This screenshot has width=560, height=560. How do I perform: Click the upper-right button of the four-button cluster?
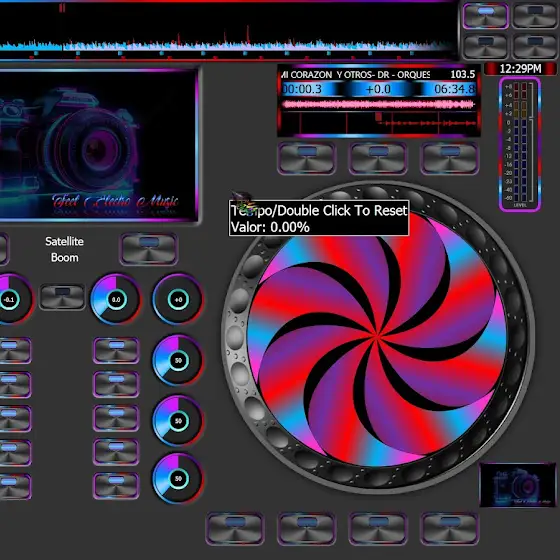click(535, 16)
